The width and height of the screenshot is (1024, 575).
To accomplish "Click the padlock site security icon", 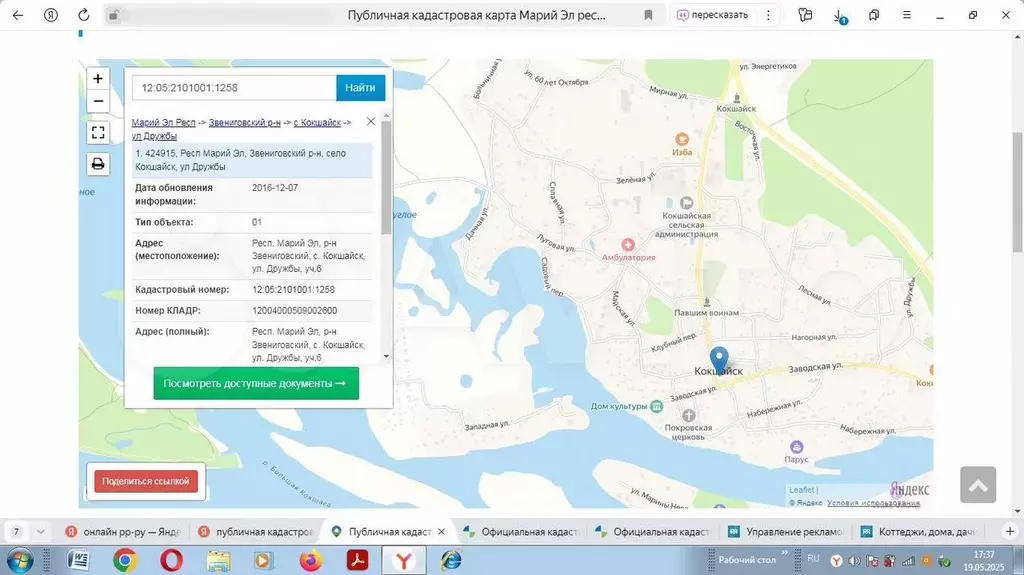I will (114, 15).
